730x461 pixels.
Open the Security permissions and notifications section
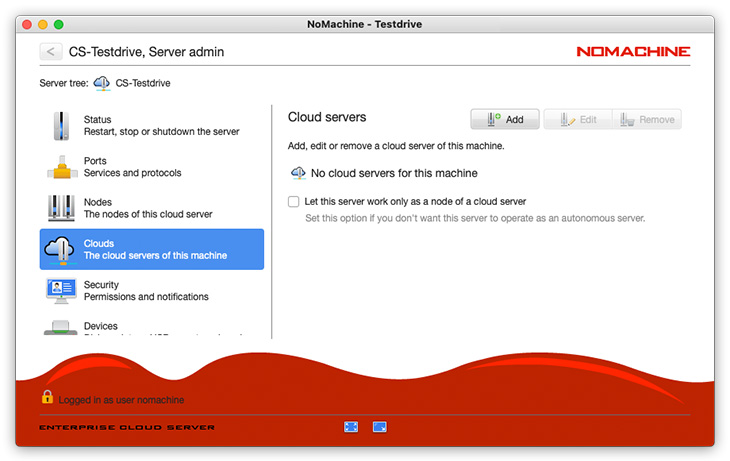click(146, 291)
